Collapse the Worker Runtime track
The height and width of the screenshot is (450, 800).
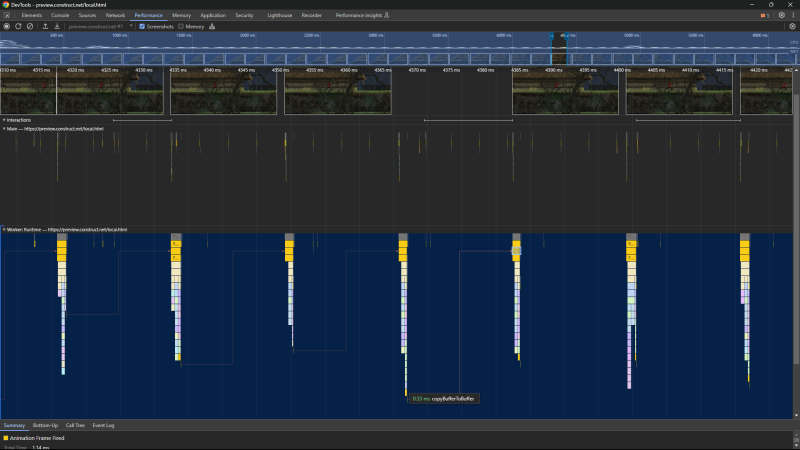(4, 229)
